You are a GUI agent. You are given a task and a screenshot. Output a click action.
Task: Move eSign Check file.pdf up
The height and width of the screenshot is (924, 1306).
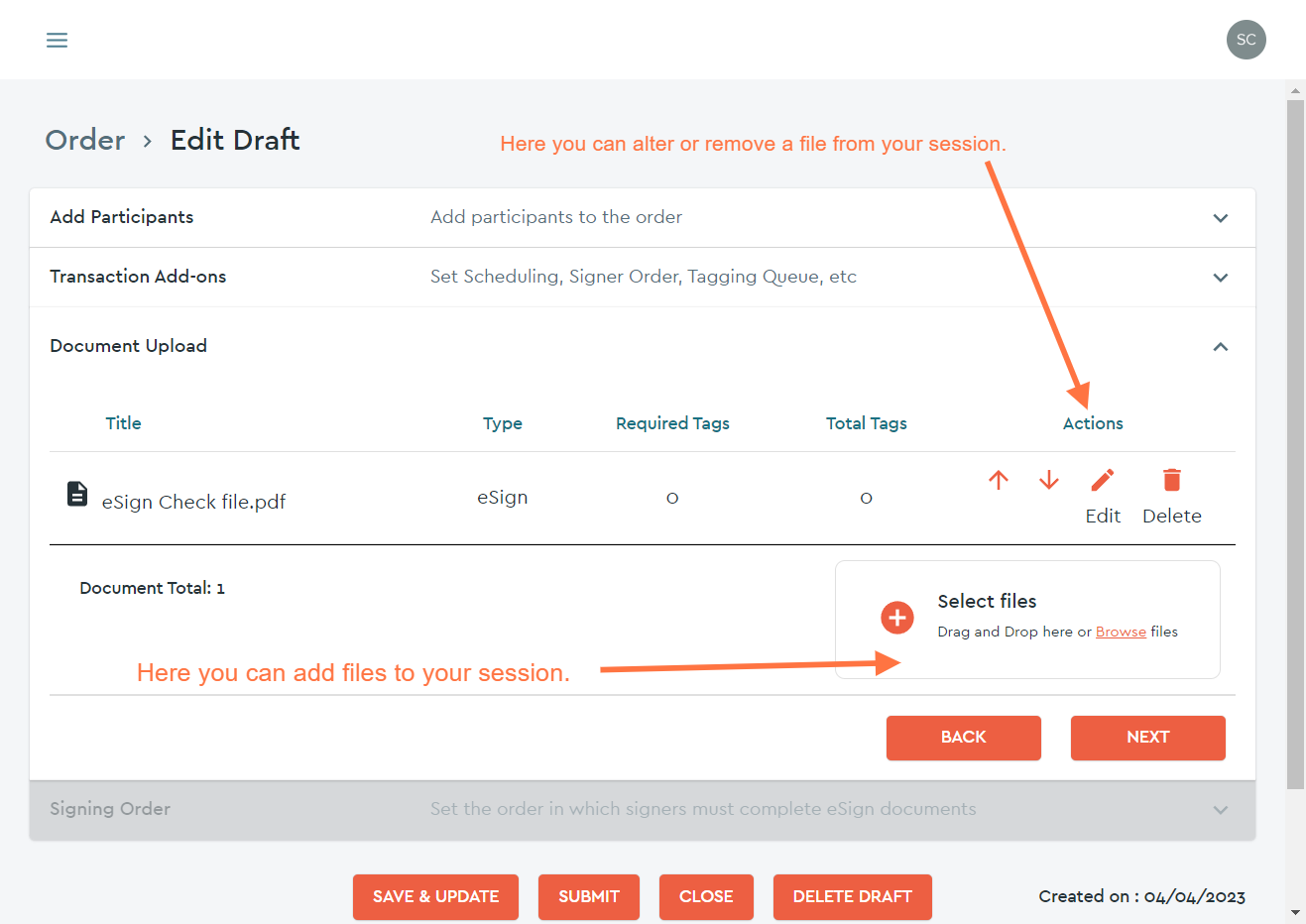(999, 480)
